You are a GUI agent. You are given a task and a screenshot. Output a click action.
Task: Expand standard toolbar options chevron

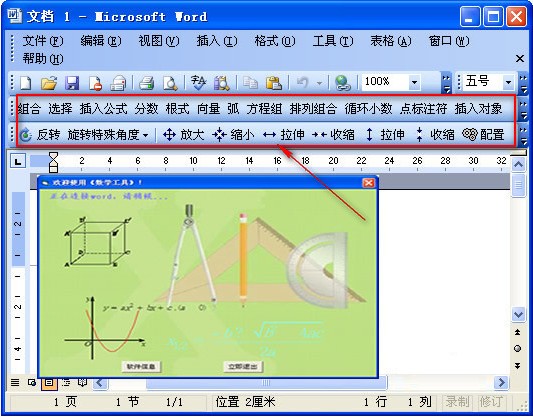446,83
